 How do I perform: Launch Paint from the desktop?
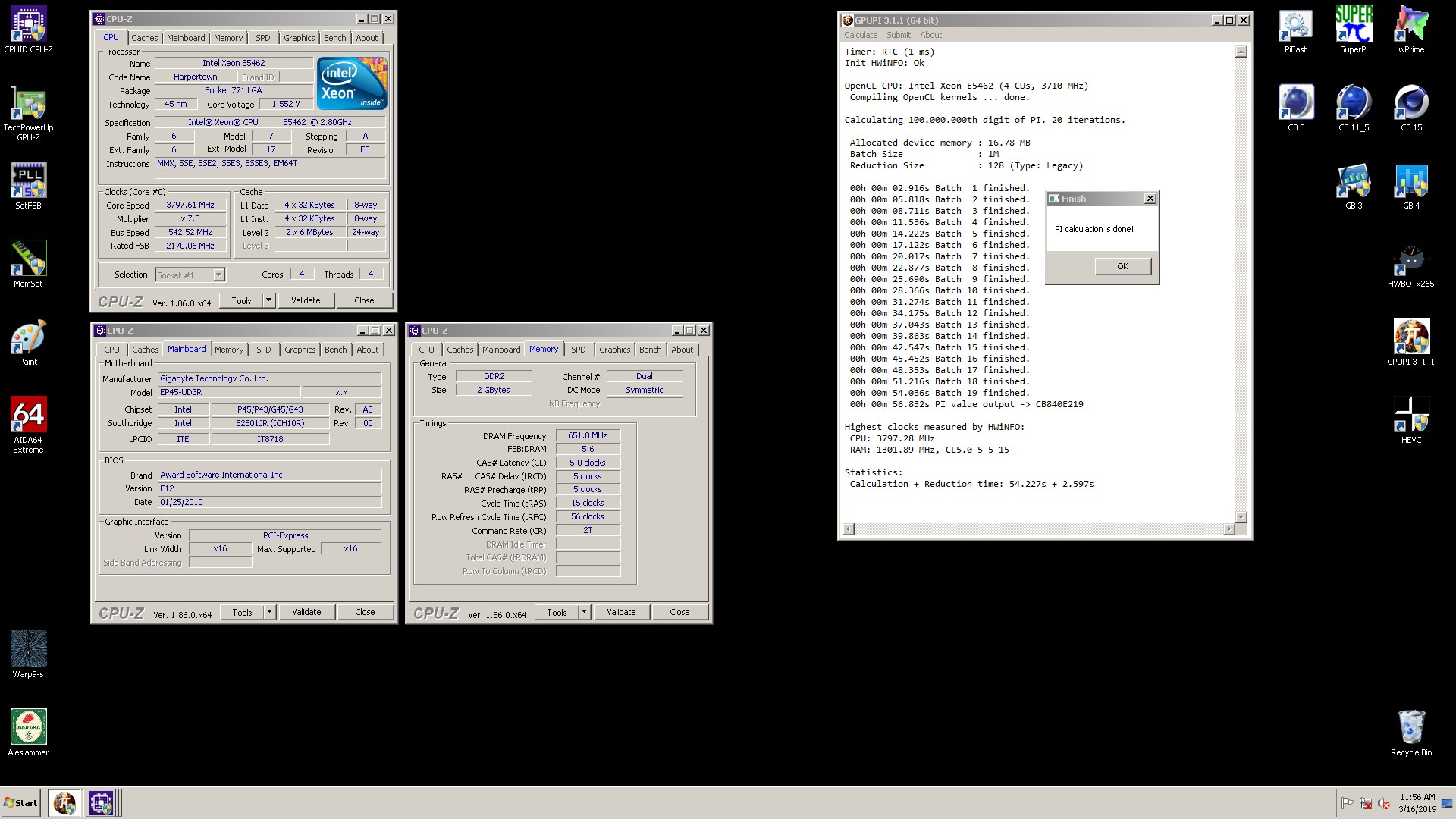click(28, 343)
